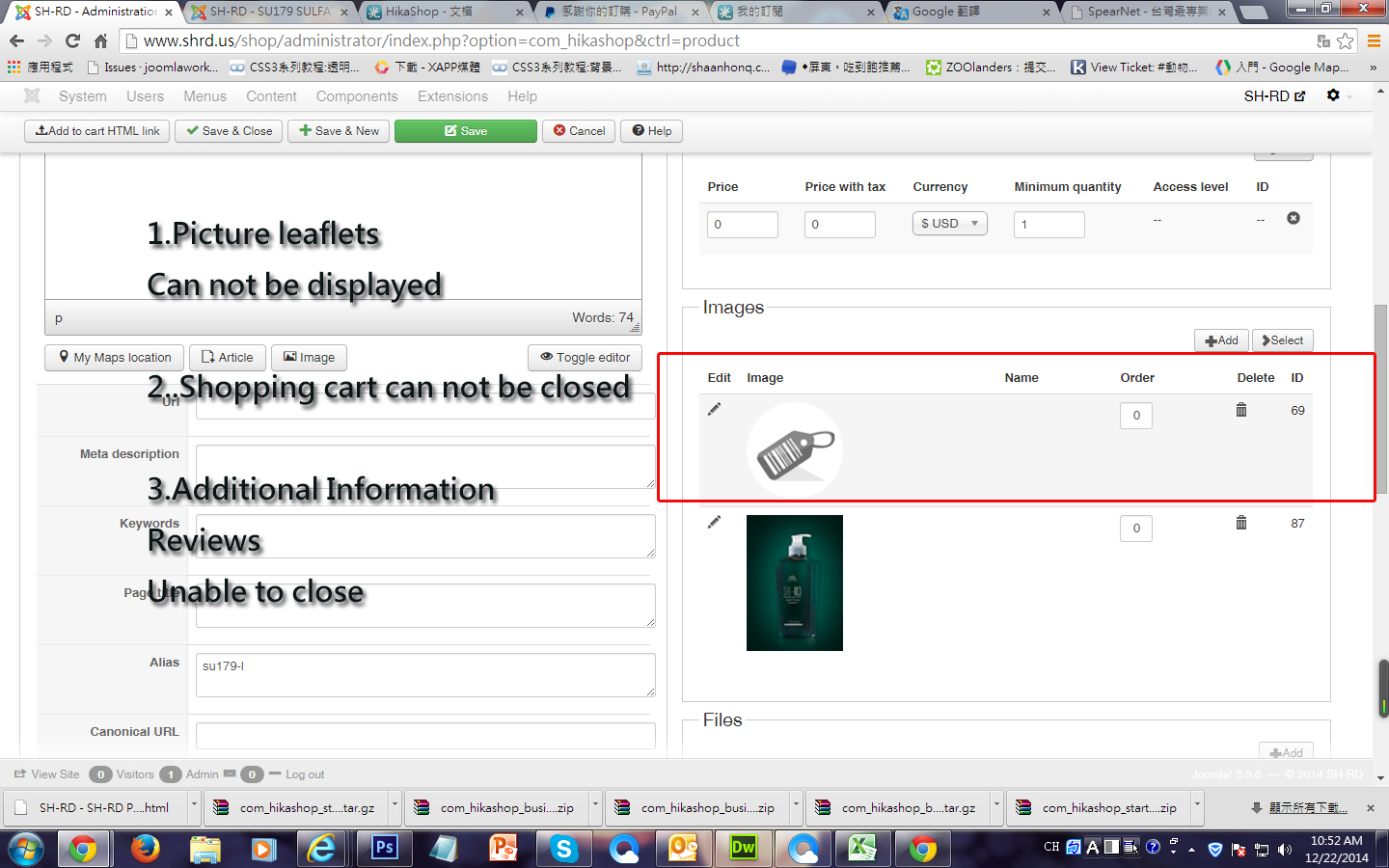Click the Article editor button
The width and height of the screenshot is (1389, 868).
click(x=228, y=358)
